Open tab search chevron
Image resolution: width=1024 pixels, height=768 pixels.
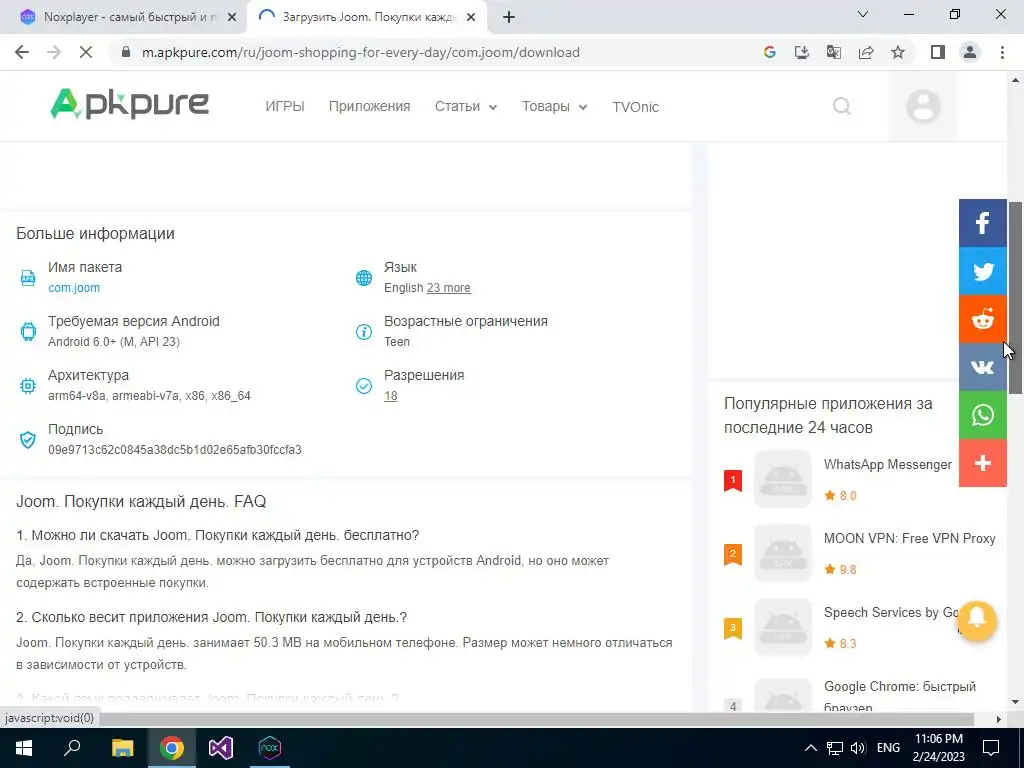[x=863, y=14]
